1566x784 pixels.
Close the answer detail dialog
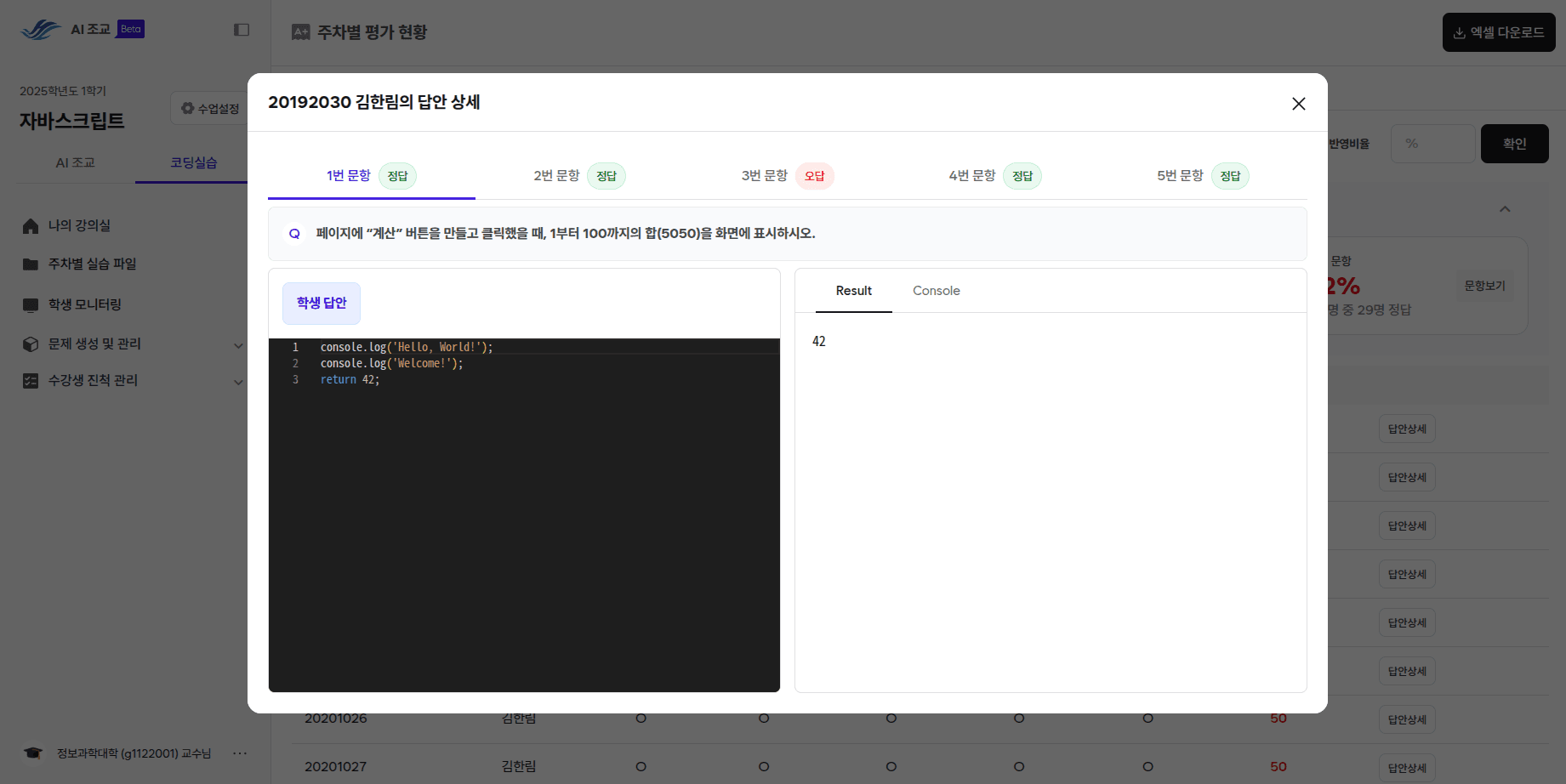point(1298,104)
